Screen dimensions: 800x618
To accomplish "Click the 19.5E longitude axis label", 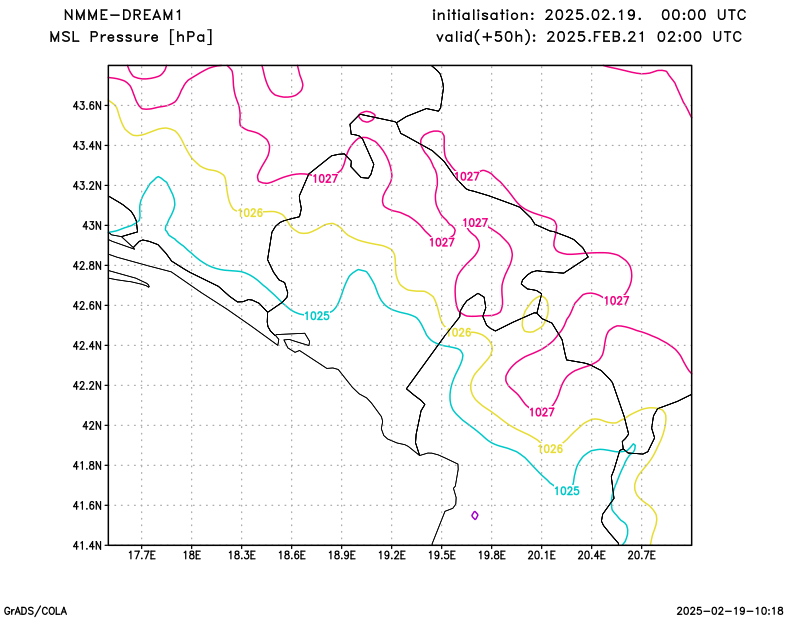I will pyautogui.click(x=442, y=555).
